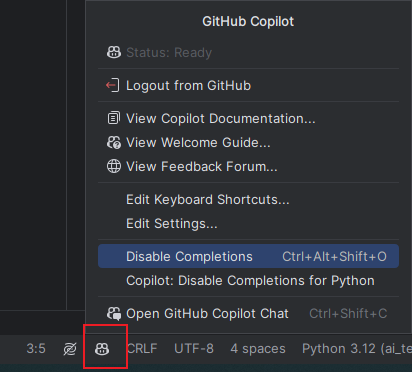Click the GitHub Copilot status bar icon
Viewport: 412px width, 372px height.
[102, 349]
